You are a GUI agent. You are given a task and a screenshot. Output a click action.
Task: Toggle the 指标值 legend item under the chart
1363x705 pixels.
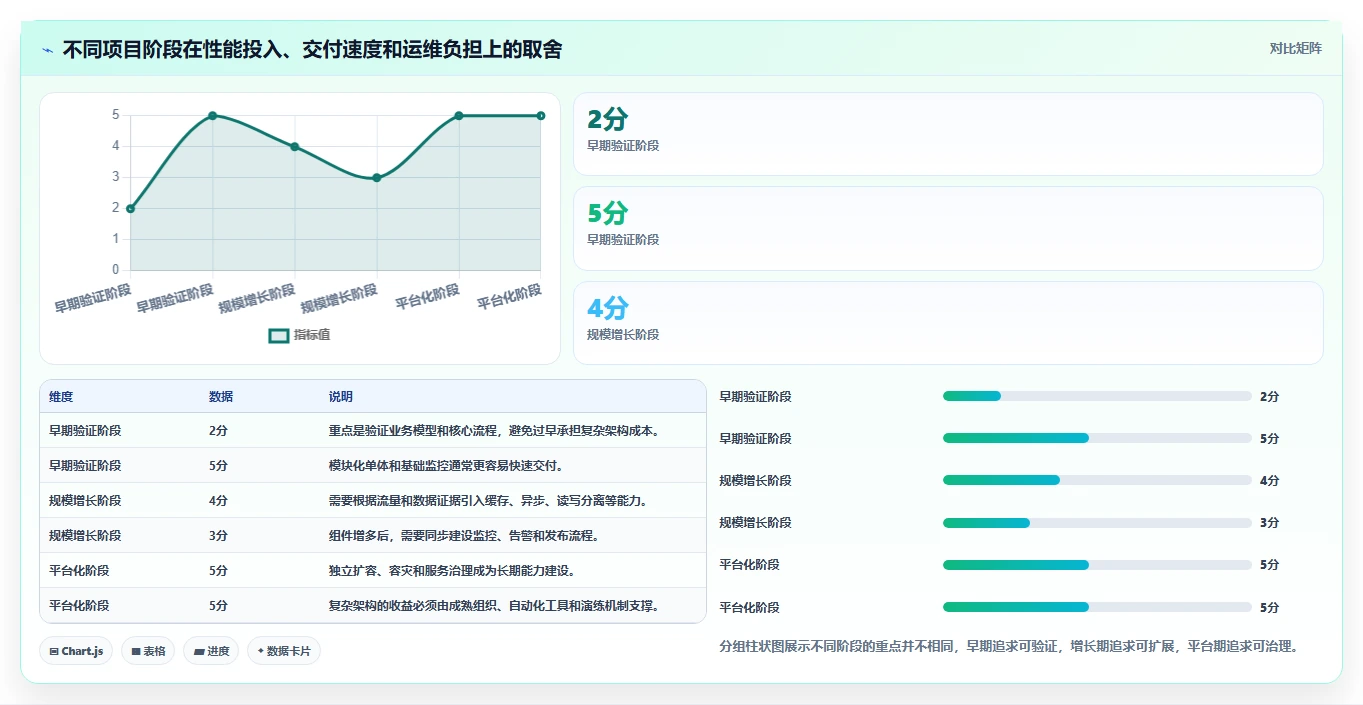tap(299, 335)
